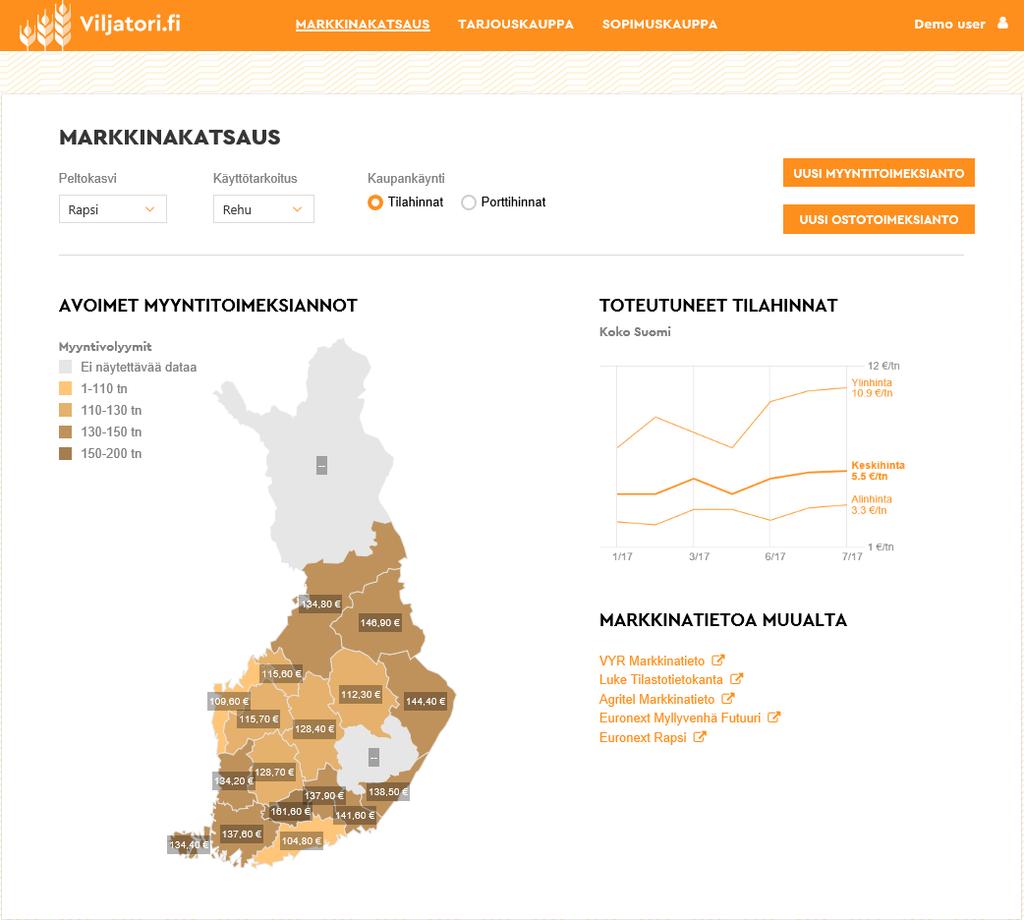Click the 130-150 tn legend swatch

(65, 431)
